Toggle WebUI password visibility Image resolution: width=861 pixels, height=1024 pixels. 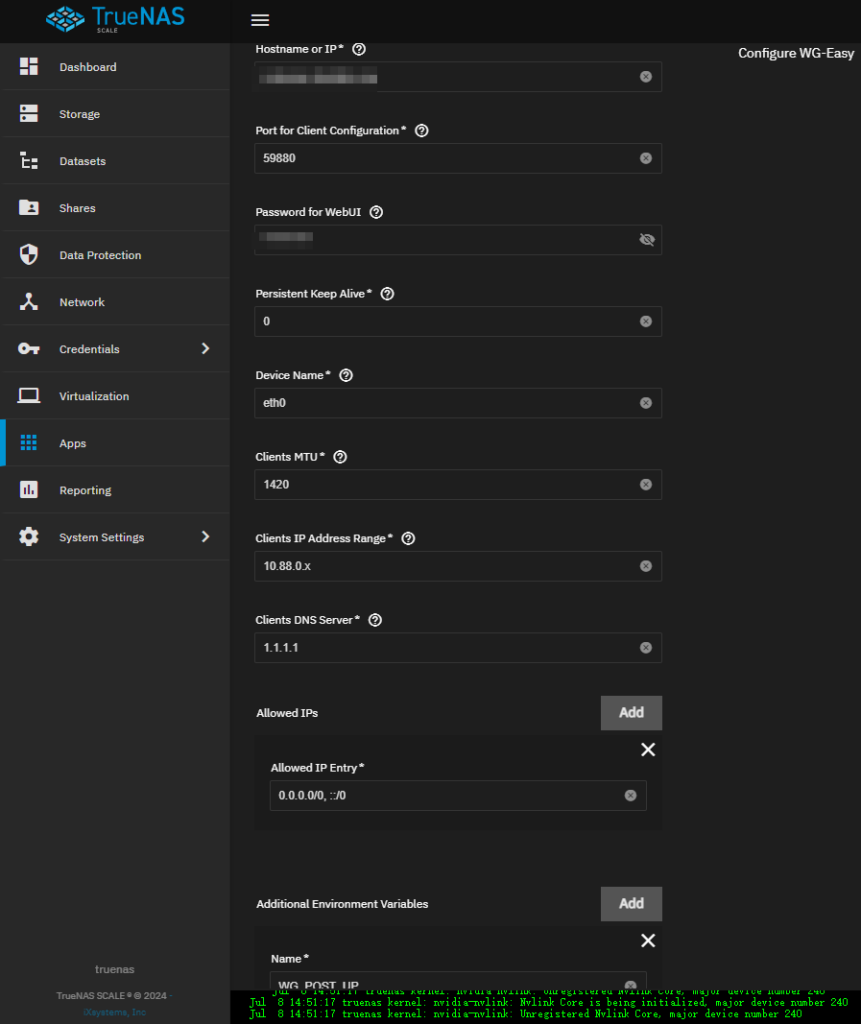click(x=647, y=240)
